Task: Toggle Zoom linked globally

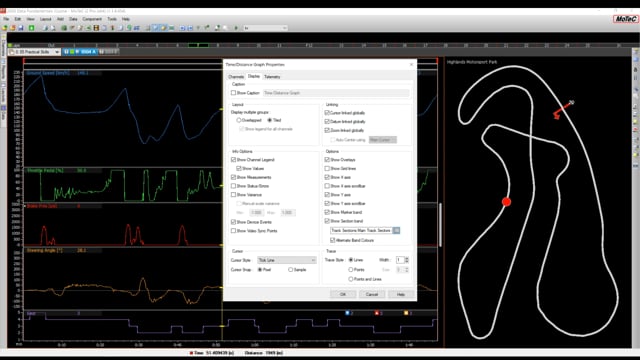Action: [x=327, y=130]
